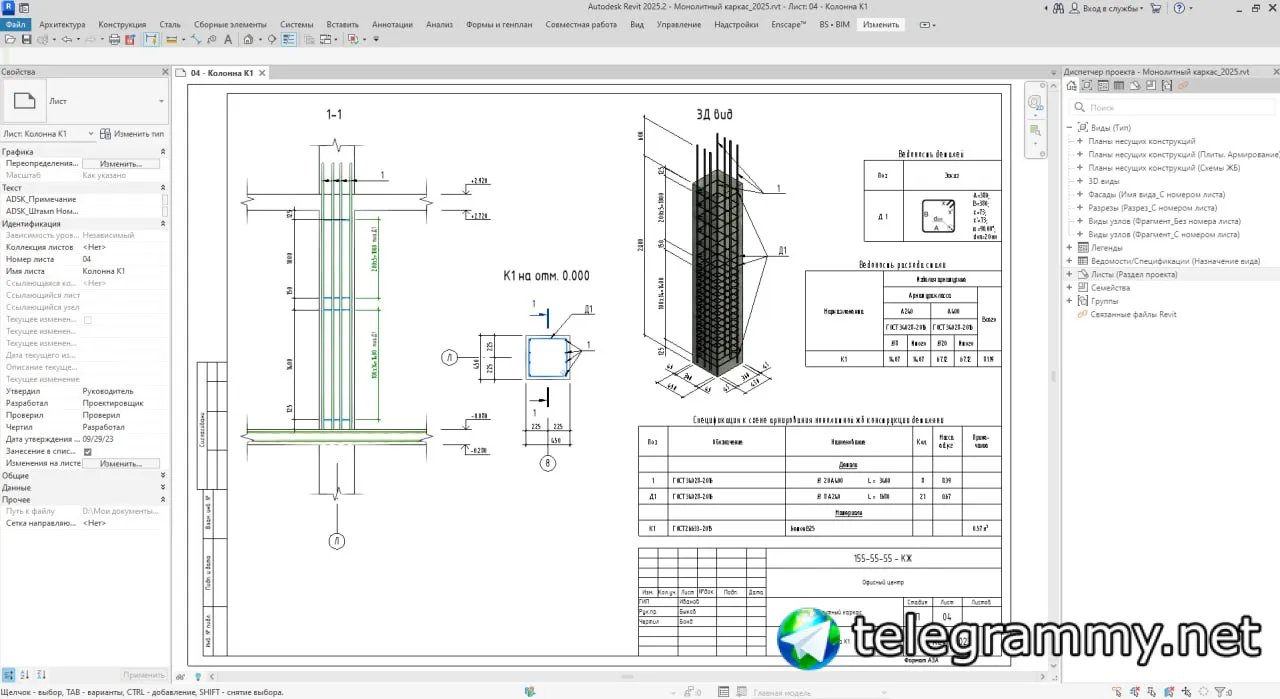The height and width of the screenshot is (699, 1280).
Task: Expand the 'Данные' section in Properties
Action: [163, 488]
